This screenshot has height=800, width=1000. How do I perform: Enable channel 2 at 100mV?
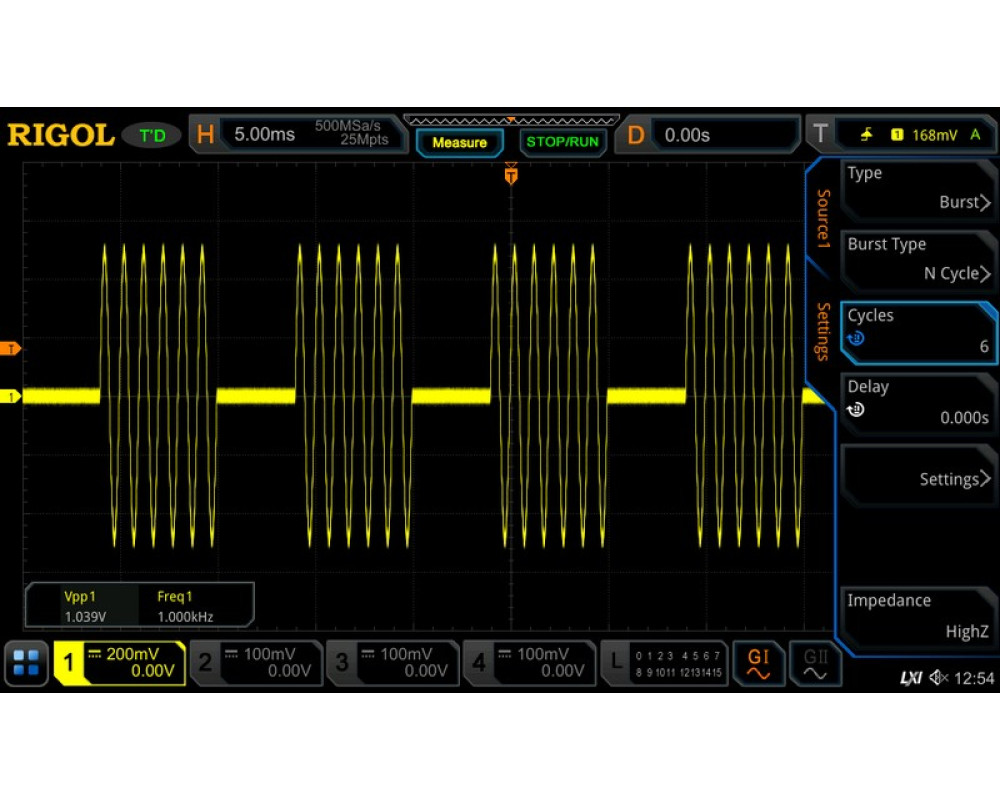tap(256, 663)
